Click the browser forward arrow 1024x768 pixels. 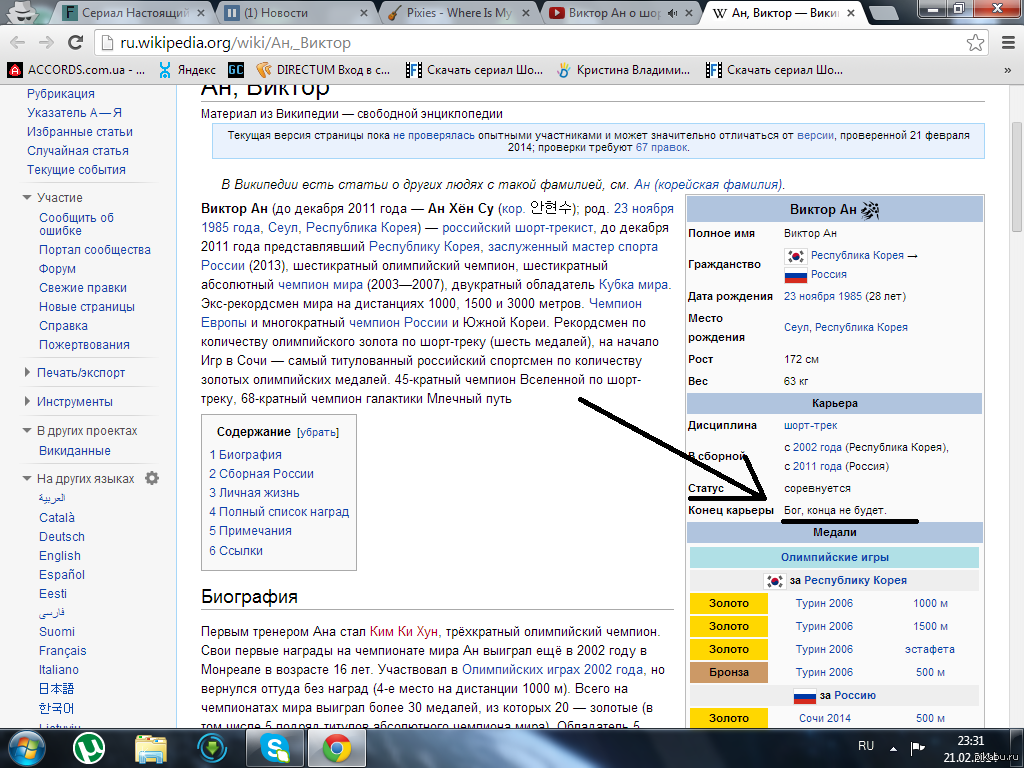[46, 43]
